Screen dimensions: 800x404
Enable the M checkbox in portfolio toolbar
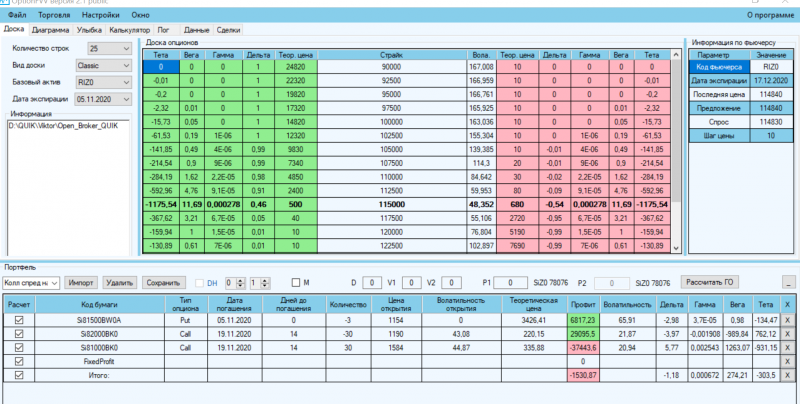[295, 283]
